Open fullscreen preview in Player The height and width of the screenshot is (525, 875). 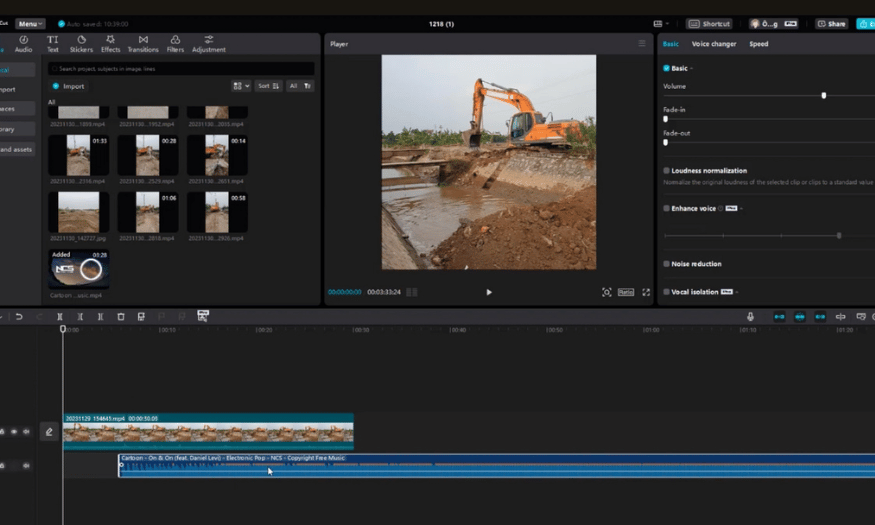[x=646, y=292]
